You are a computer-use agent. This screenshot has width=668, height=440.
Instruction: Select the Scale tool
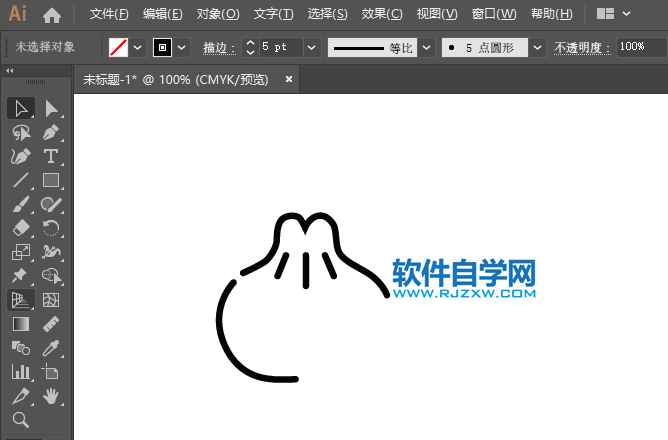[x=21, y=252]
